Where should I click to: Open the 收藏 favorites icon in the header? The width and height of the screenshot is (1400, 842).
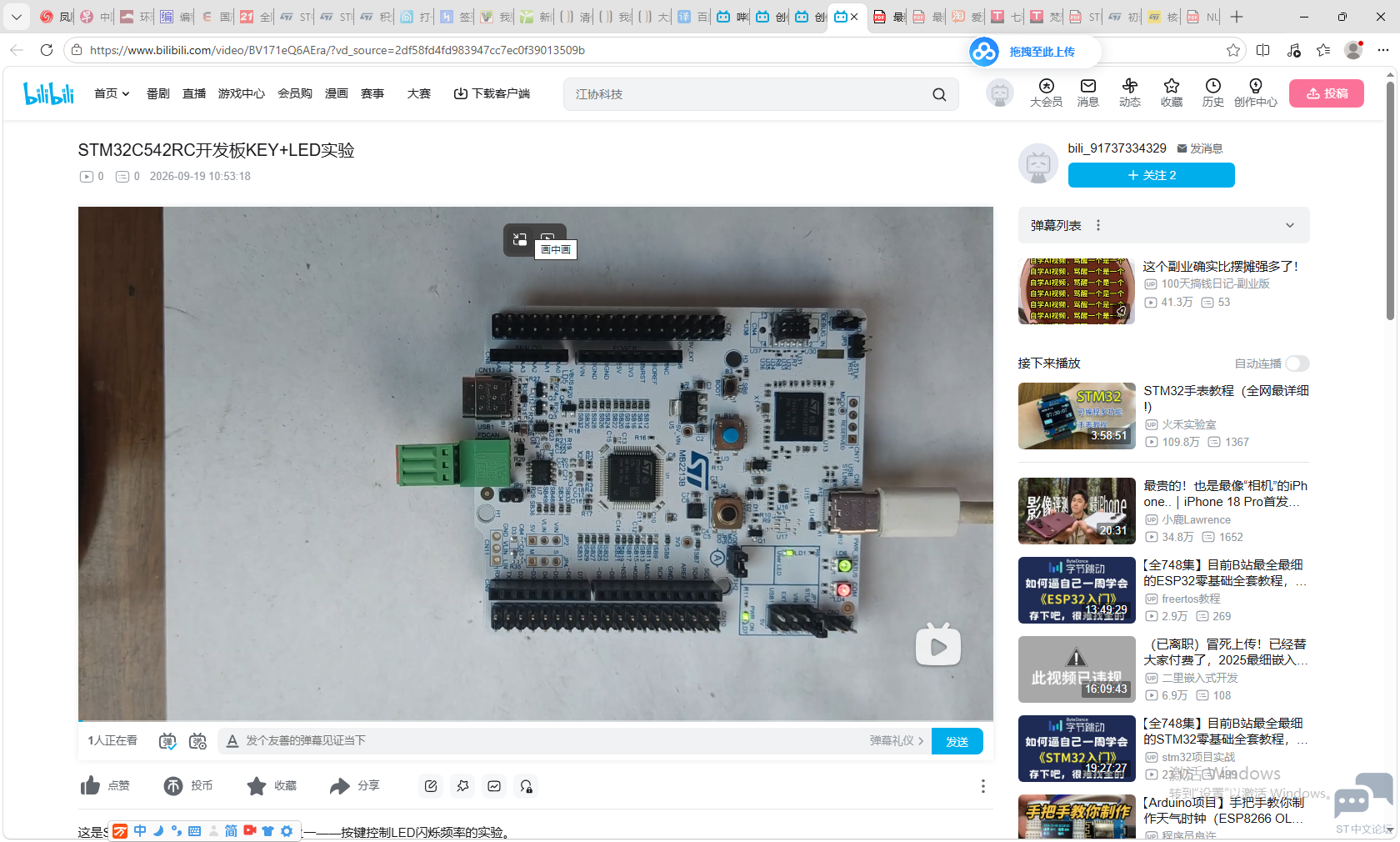click(x=1172, y=93)
